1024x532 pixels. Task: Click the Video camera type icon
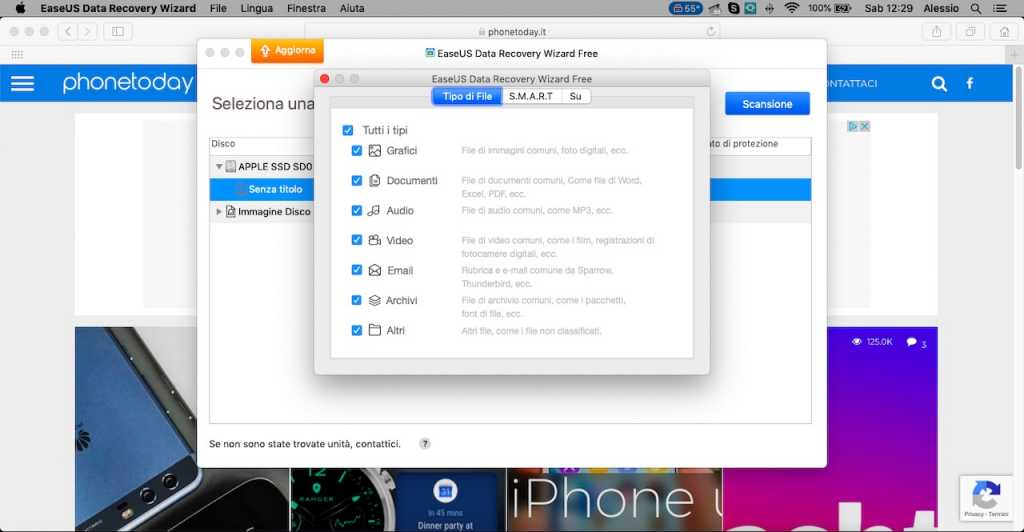[x=375, y=241]
